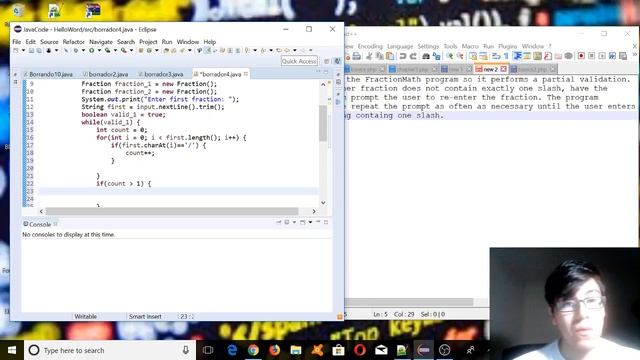Click the taskbar 'Type here to search' box
The height and width of the screenshot is (360, 640).
click(x=110, y=350)
